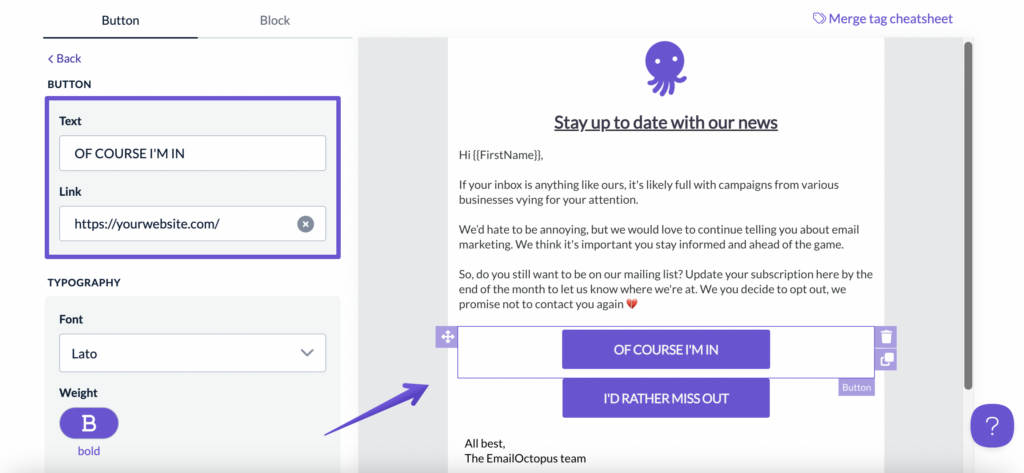Click the button Text input field
The width and height of the screenshot is (1024, 473).
point(192,153)
